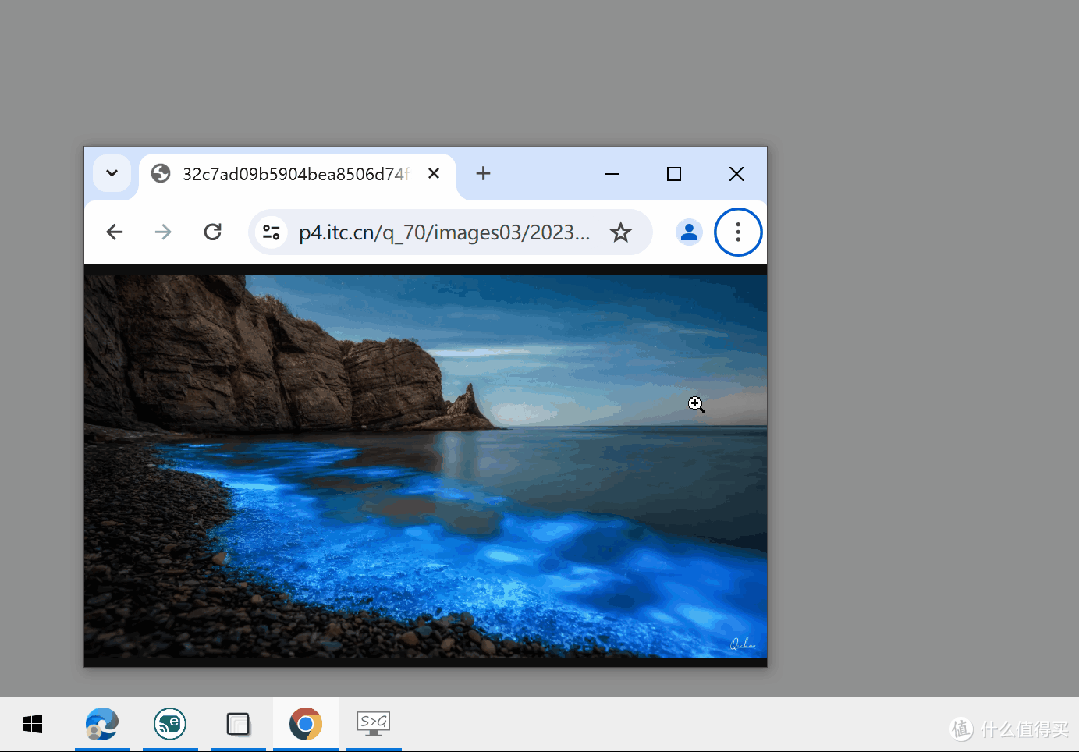This screenshot has height=752, width=1079.
Task: Minimize the Chrome window
Action: coord(612,174)
